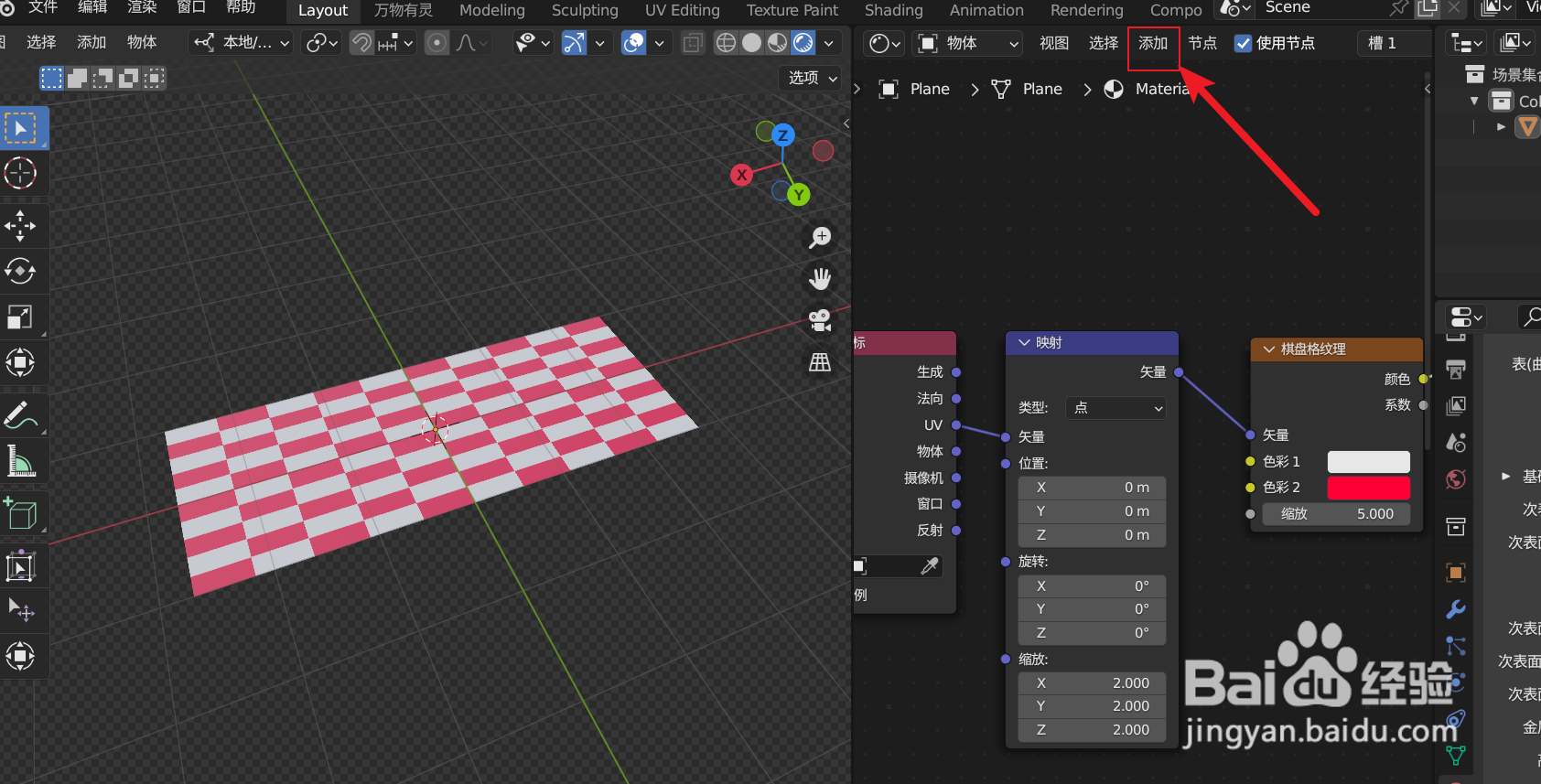The height and width of the screenshot is (784, 1541).
Task: Select the Transform tool
Action: [x=21, y=363]
